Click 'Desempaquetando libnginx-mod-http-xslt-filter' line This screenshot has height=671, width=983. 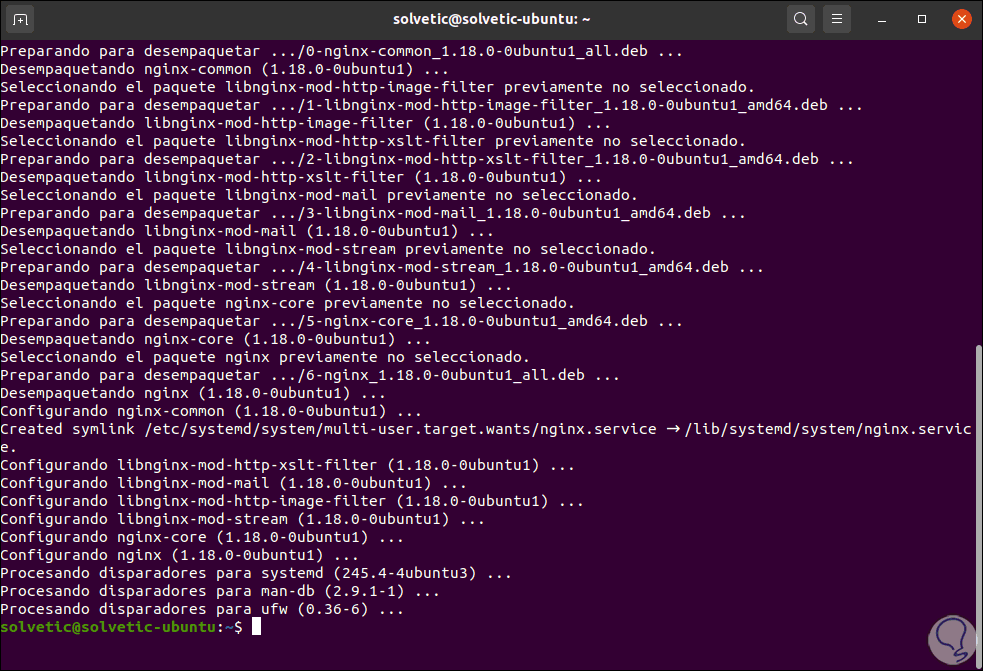click(301, 177)
